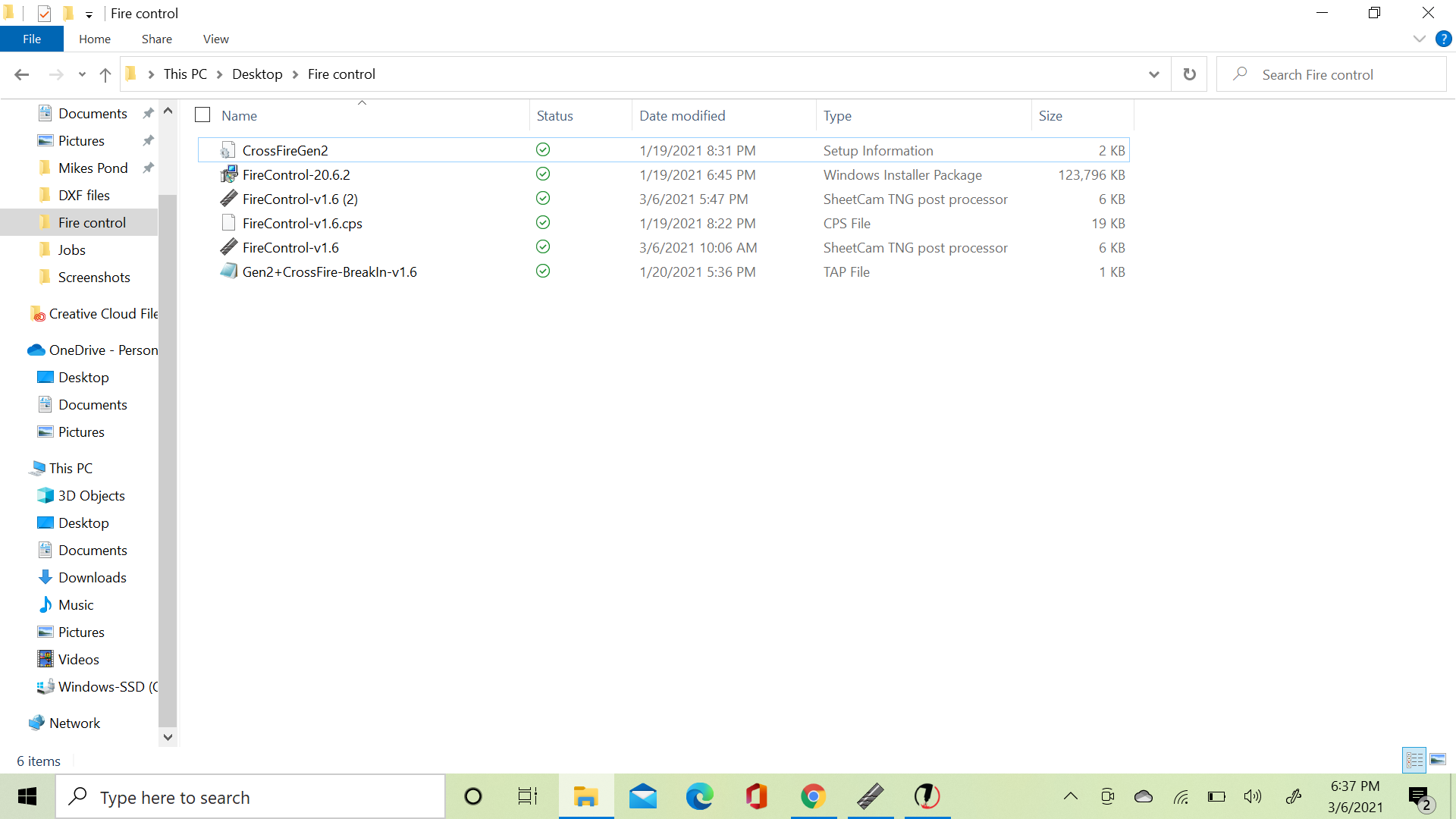Select the FireControl-v1.6 post processor icon
The image size is (1456, 819).
(228, 247)
